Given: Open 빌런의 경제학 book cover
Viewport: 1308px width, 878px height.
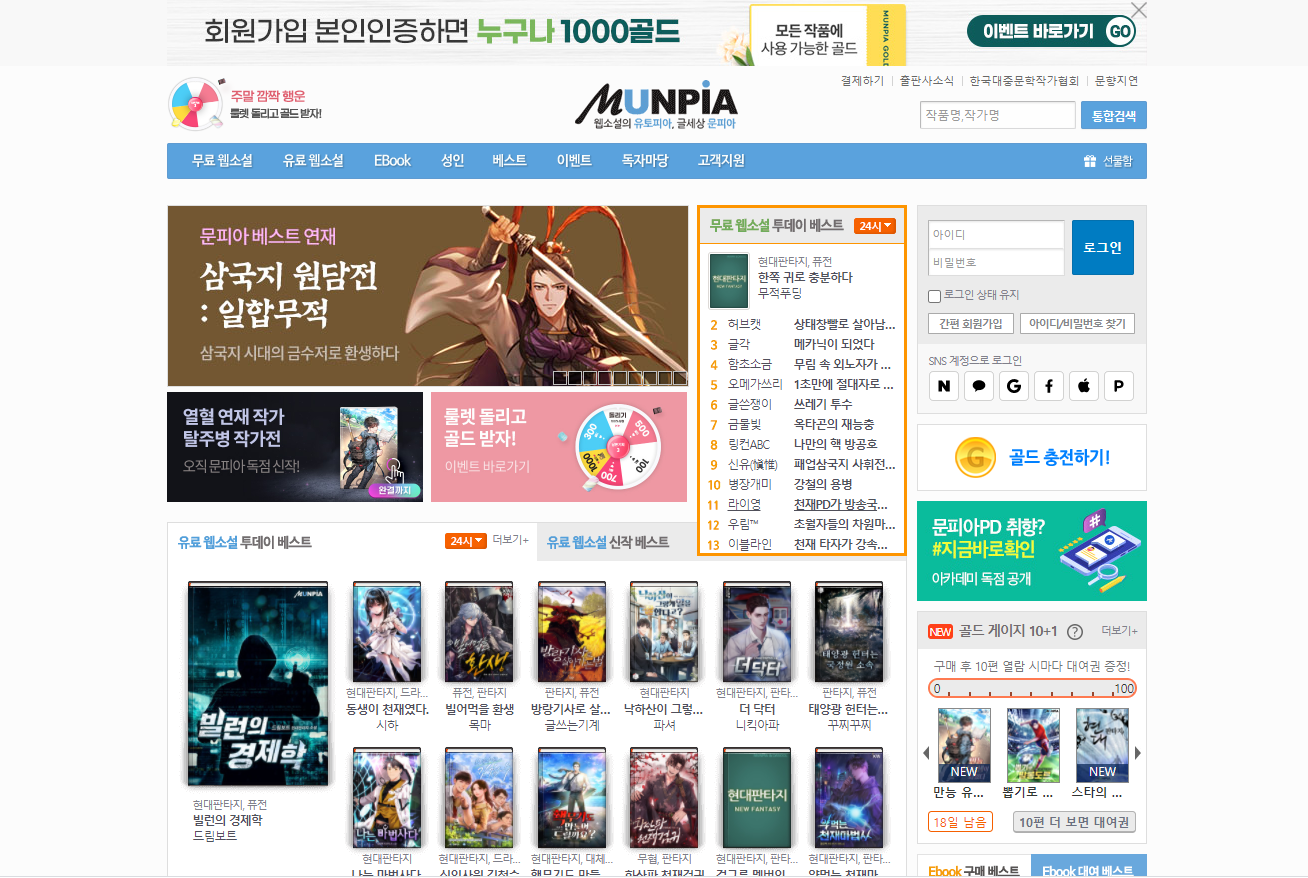Looking at the screenshot, I should click(258, 684).
